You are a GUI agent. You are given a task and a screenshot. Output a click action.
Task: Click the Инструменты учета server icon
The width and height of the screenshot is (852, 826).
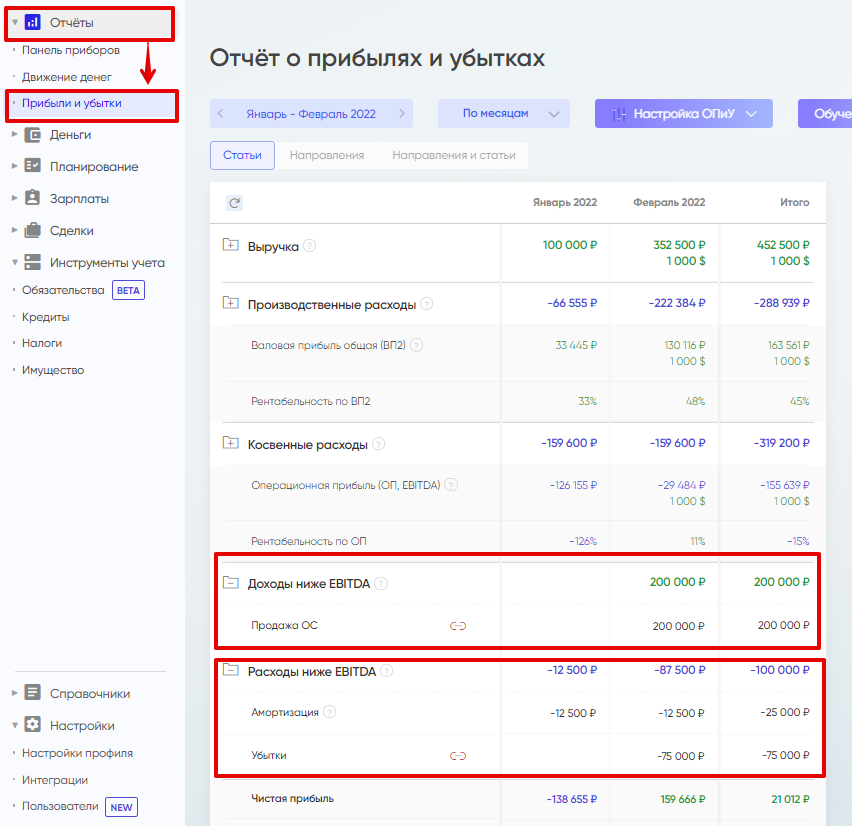33,262
